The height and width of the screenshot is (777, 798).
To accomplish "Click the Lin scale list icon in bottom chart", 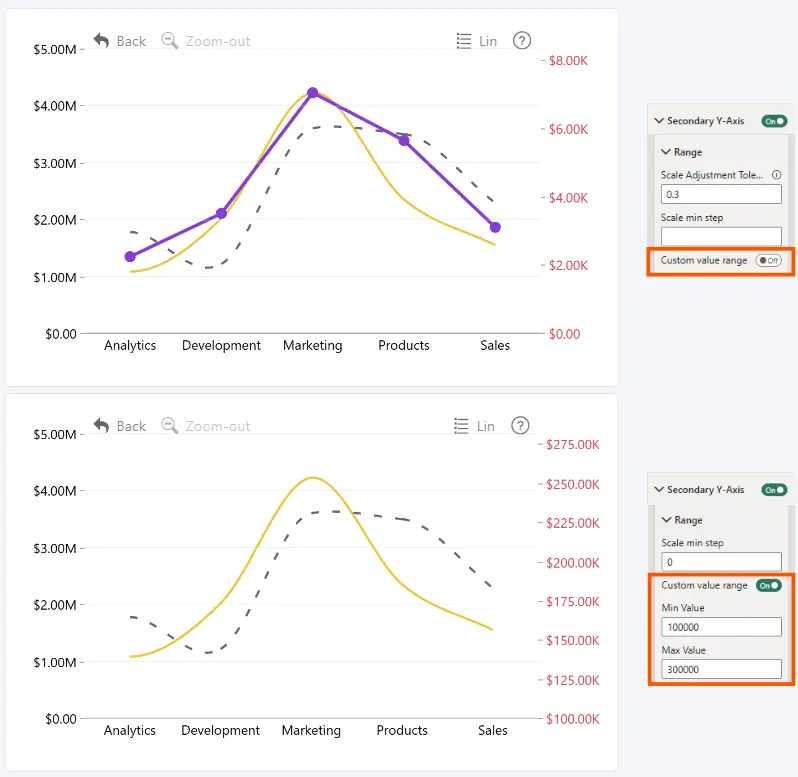I will coord(461,426).
